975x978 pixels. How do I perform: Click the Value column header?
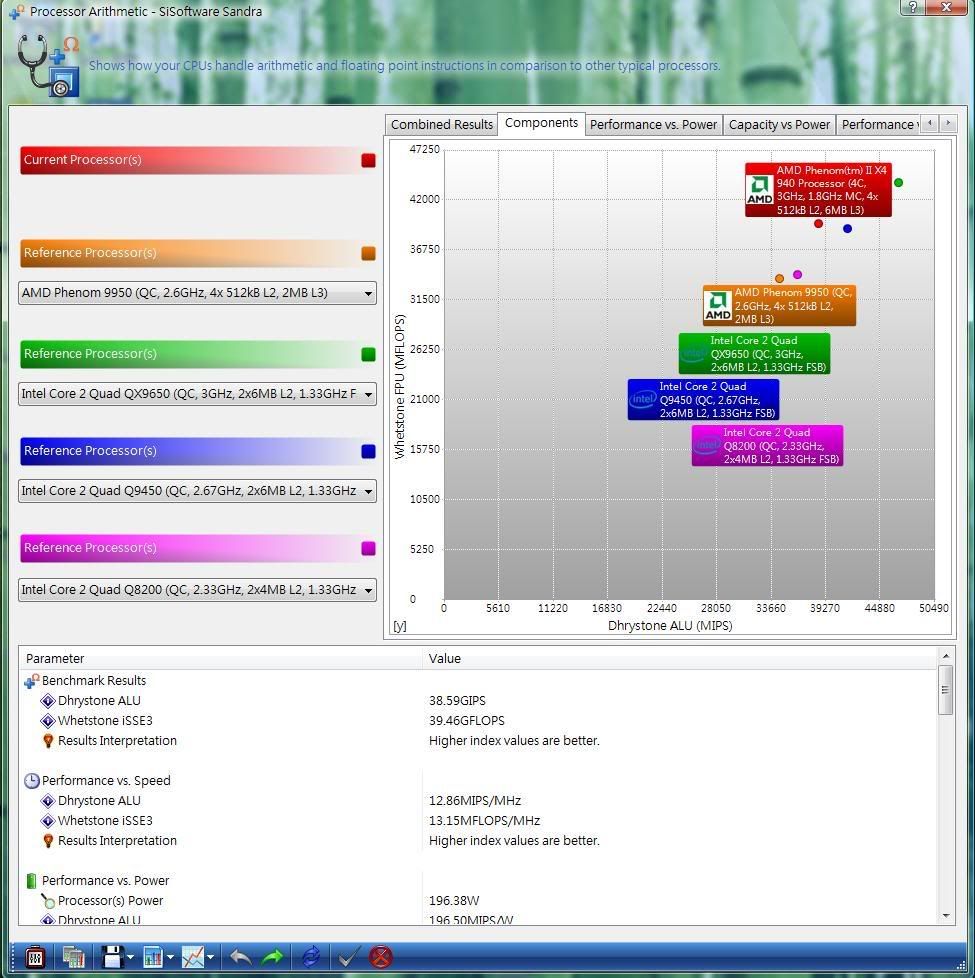pyautogui.click(x=680, y=659)
